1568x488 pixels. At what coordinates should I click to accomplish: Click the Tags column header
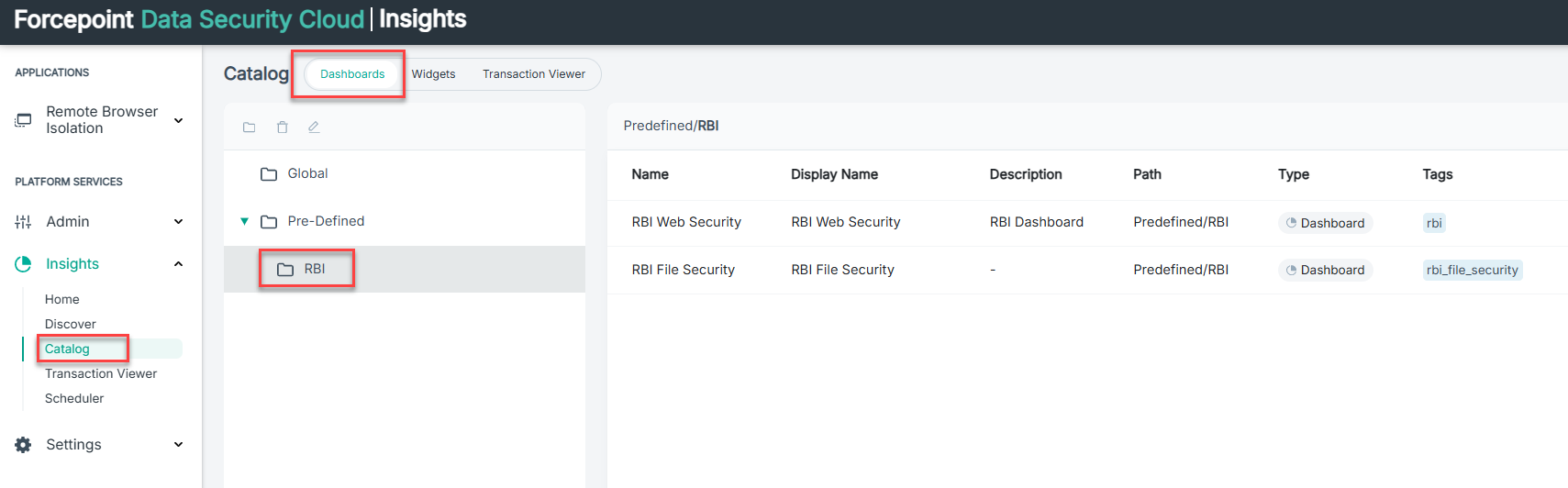pyautogui.click(x=1438, y=174)
